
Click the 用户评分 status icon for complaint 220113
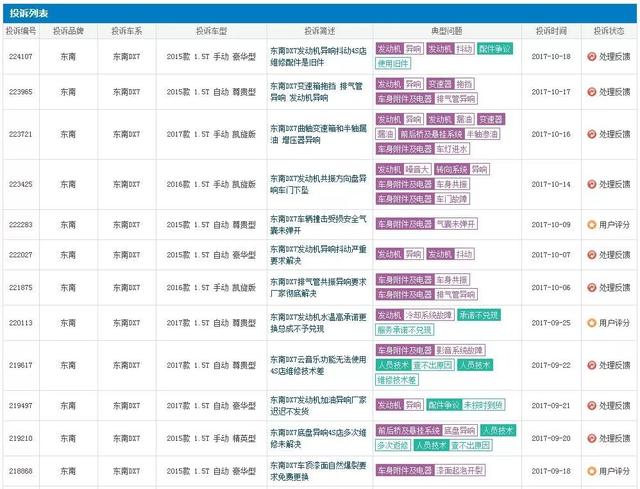pos(591,323)
